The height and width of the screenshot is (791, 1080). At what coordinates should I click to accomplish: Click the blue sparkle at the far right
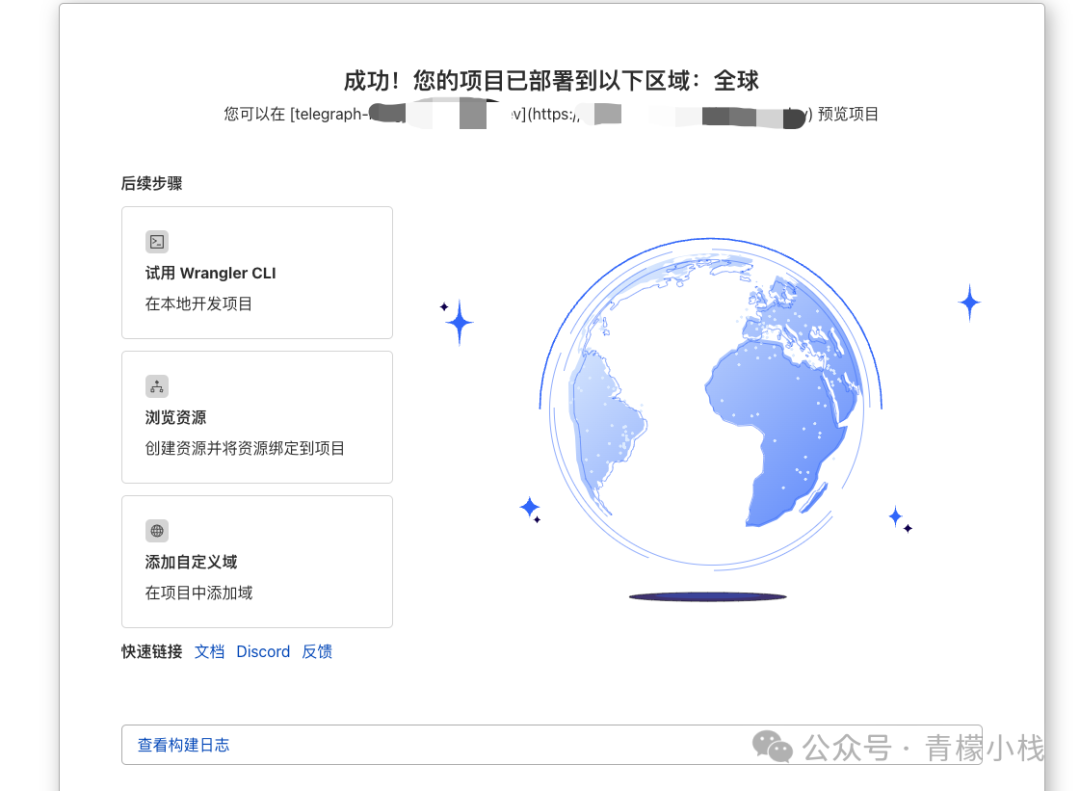pyautogui.click(x=969, y=302)
